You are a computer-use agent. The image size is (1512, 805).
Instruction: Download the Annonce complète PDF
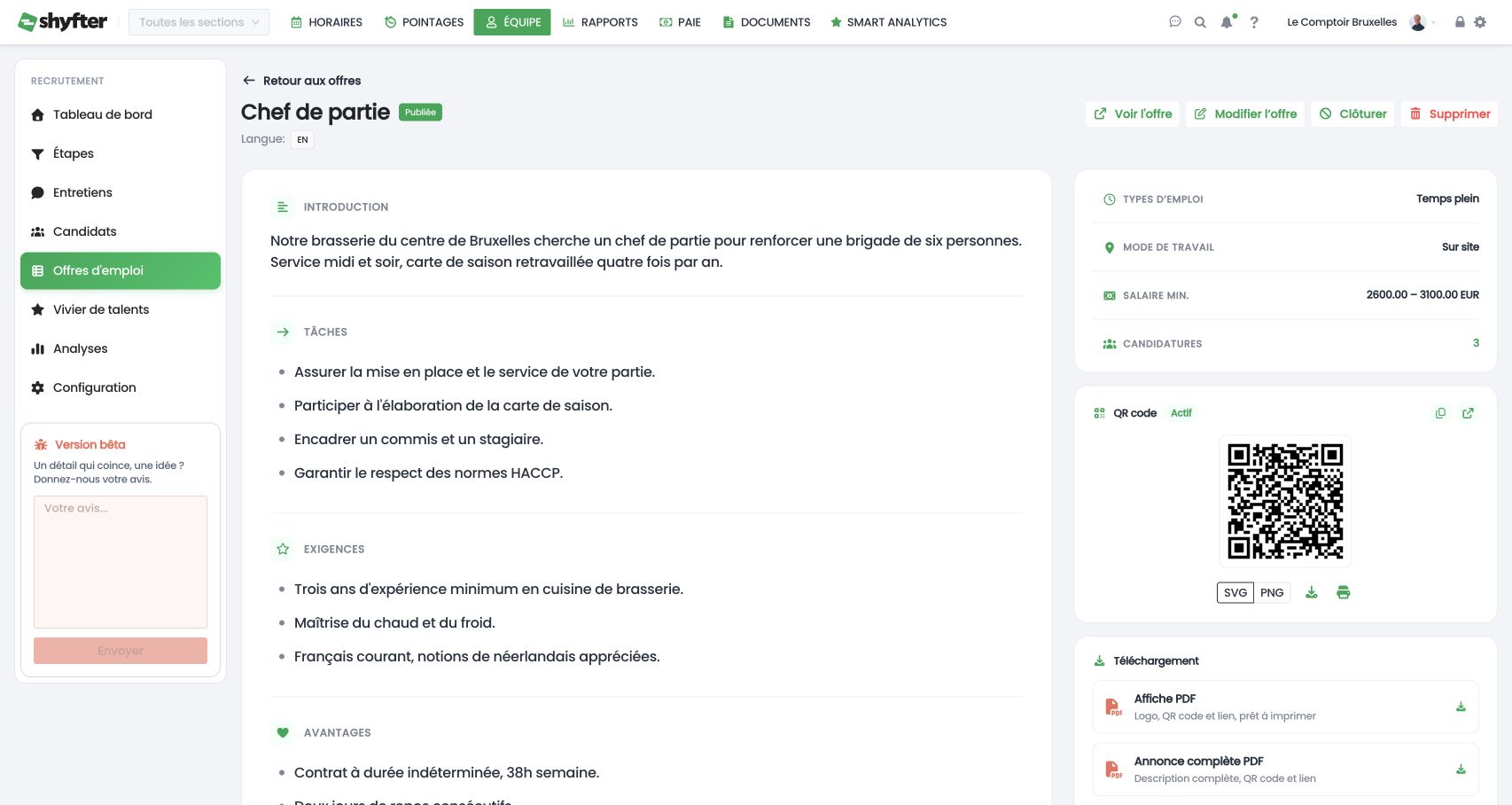click(x=1461, y=770)
